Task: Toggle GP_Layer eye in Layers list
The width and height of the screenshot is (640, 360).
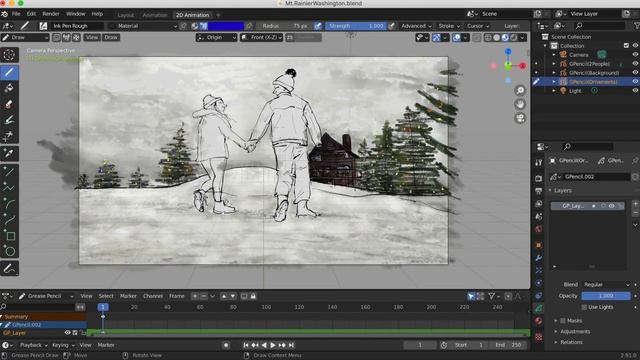Action: (611, 206)
